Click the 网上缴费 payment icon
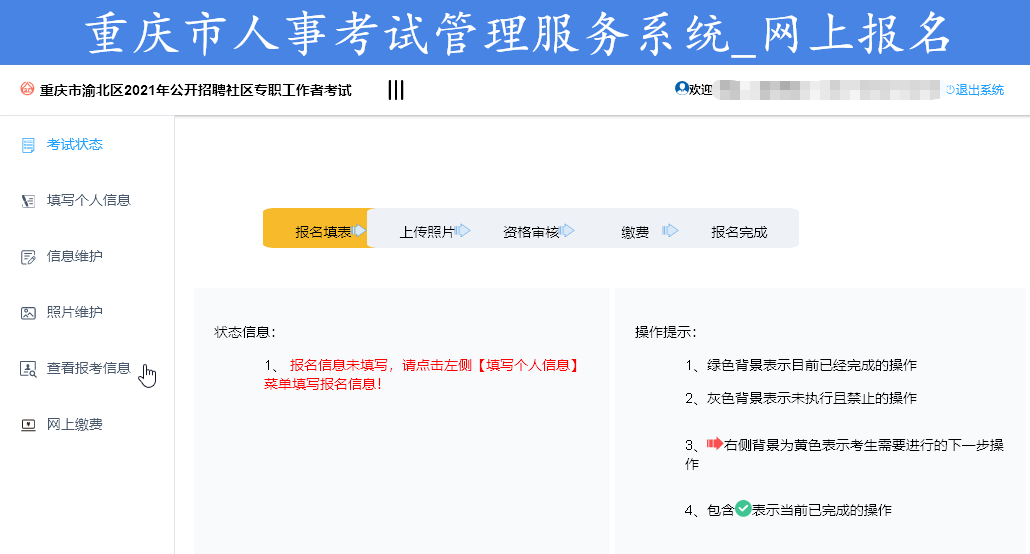Image resolution: width=1030 pixels, height=554 pixels. tap(28, 425)
